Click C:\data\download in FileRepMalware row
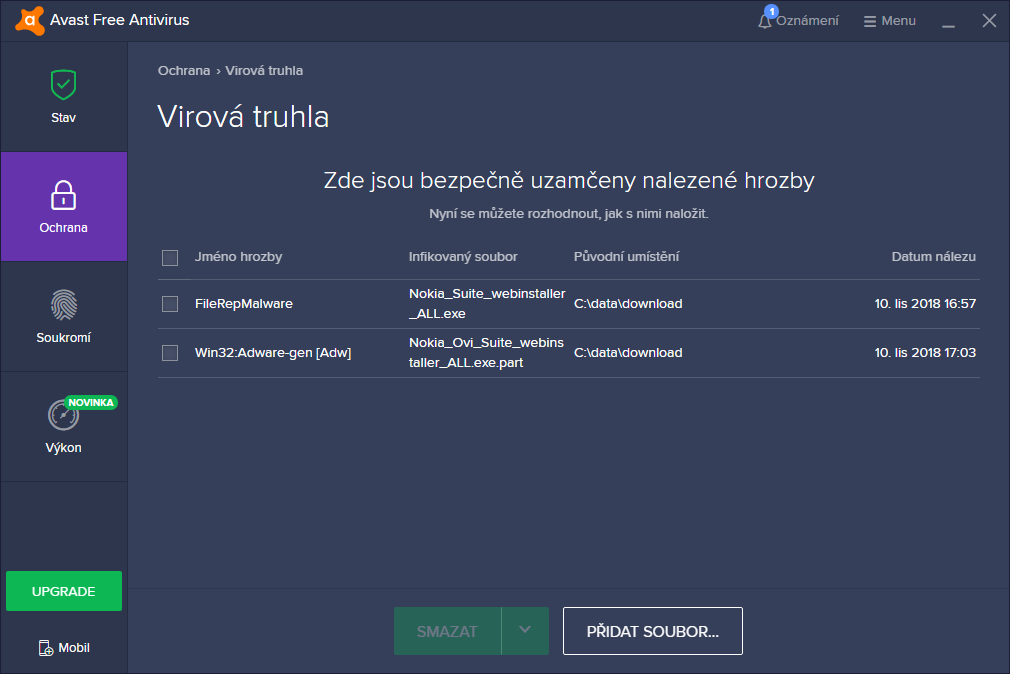Image resolution: width=1010 pixels, height=674 pixels. [628, 303]
